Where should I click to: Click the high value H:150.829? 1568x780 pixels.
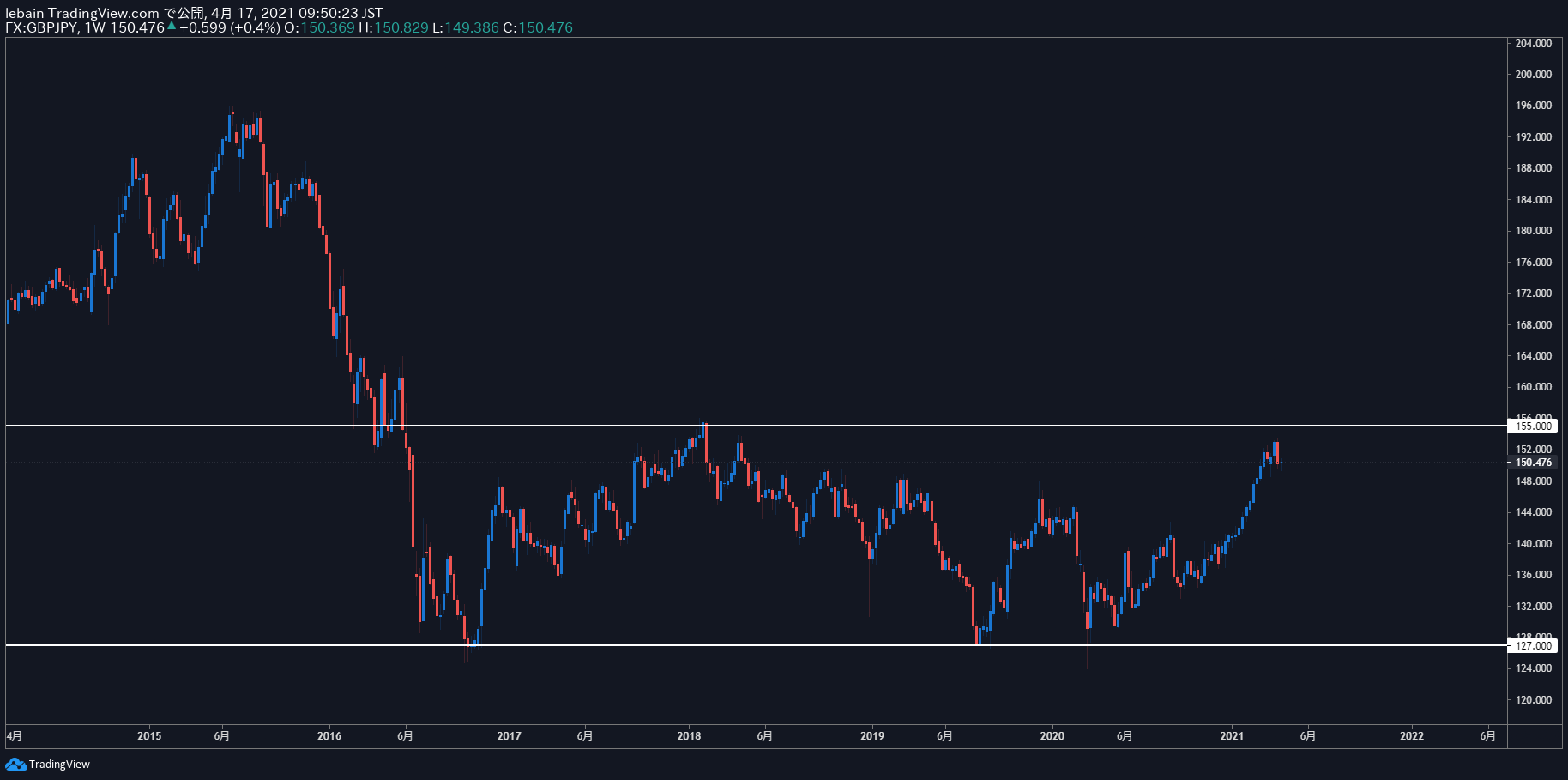393,27
